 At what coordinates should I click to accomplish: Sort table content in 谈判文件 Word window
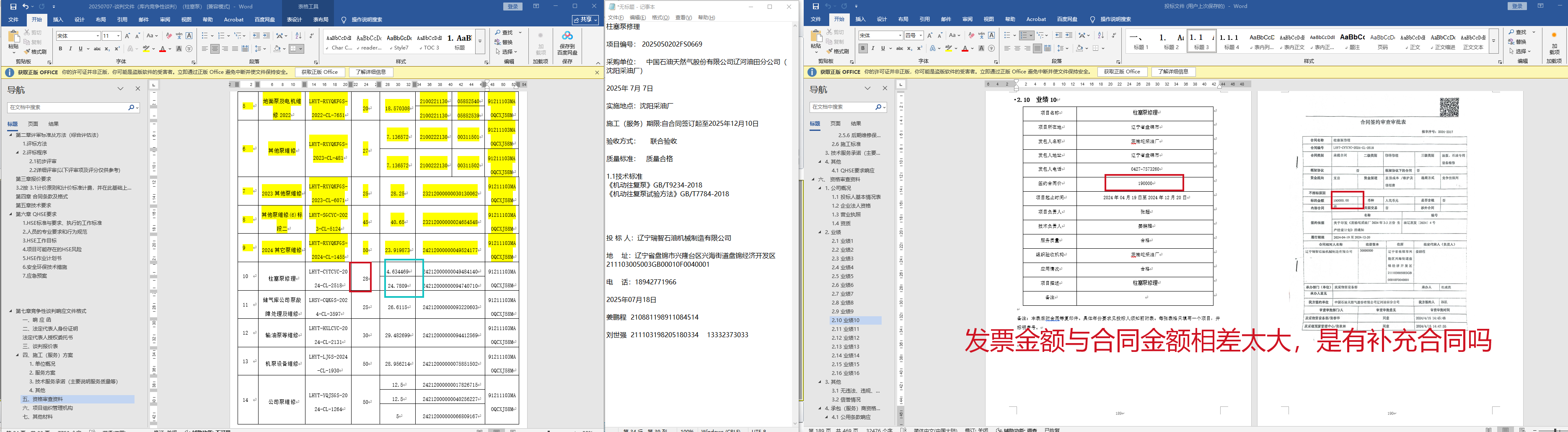click(298, 36)
